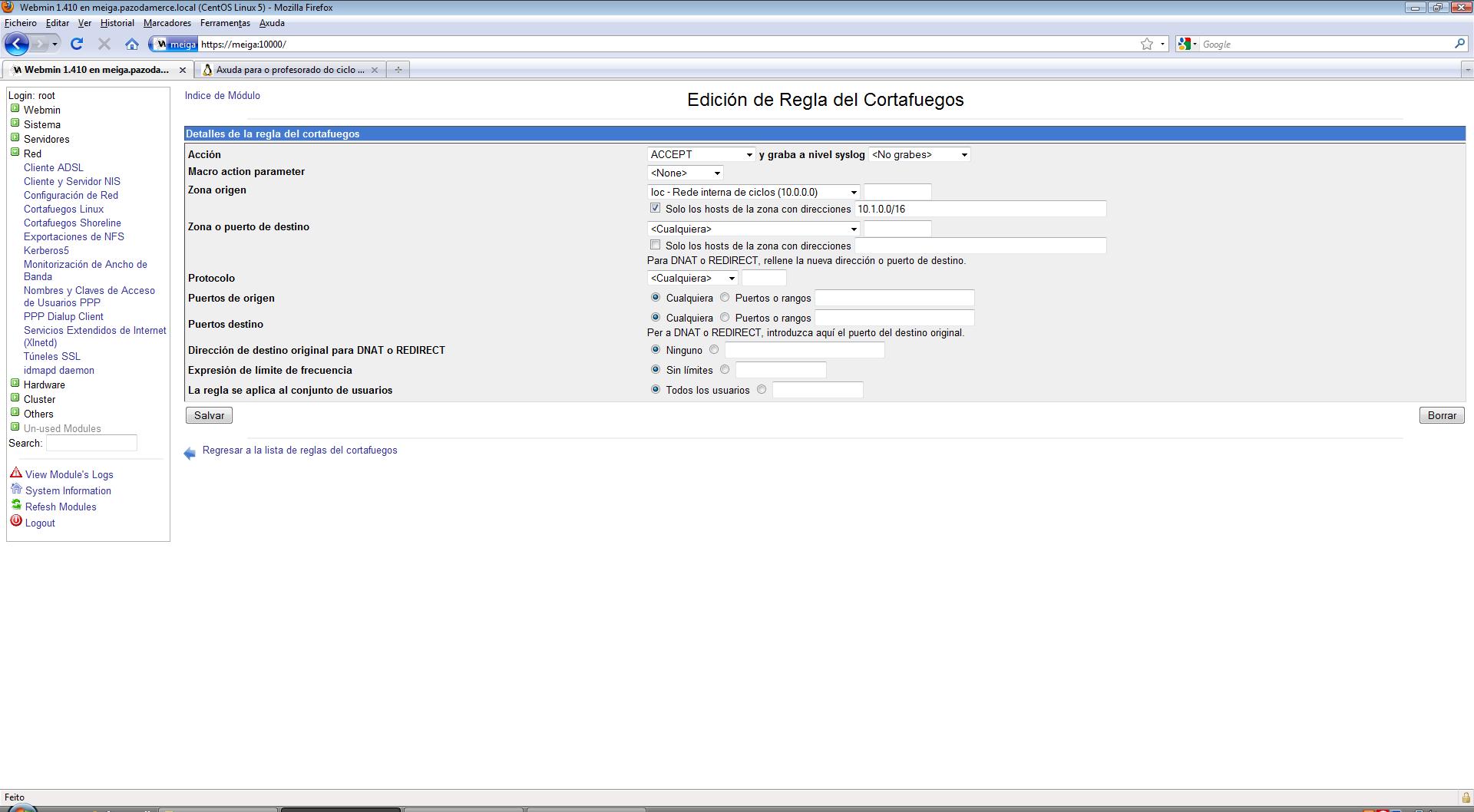Open the Marcadores menu
Image resolution: width=1474 pixels, height=812 pixels.
point(167,23)
